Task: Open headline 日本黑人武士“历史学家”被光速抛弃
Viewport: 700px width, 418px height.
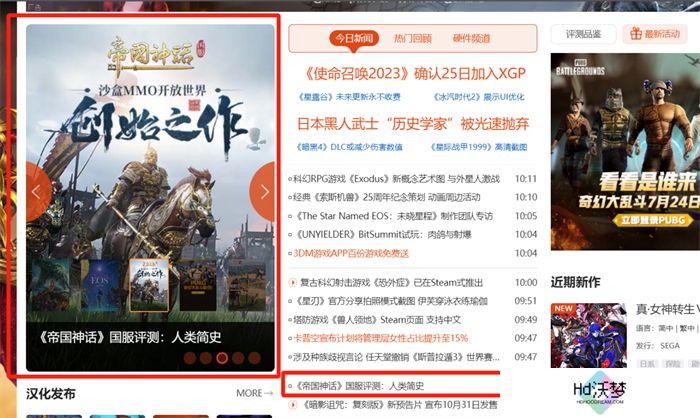Action: [x=413, y=124]
